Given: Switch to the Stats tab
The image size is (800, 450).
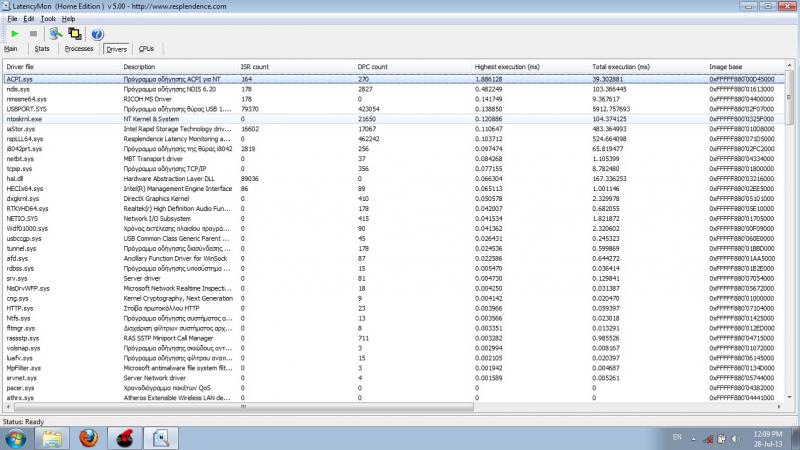Looking at the screenshot, I should pyautogui.click(x=42, y=48).
